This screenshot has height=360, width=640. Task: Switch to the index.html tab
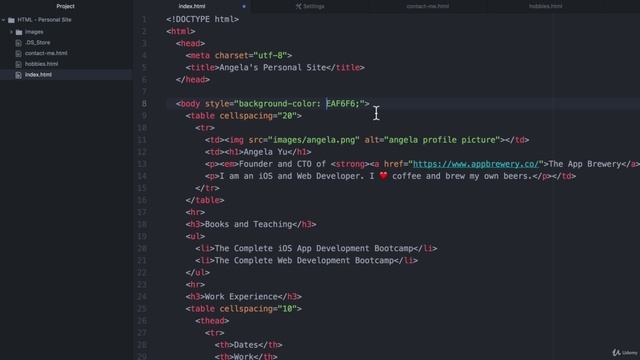tap(192, 6)
